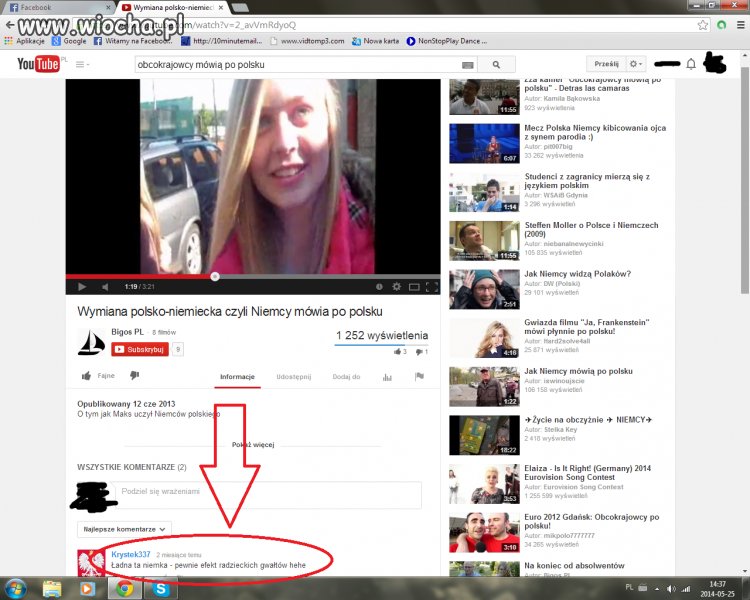
Task: Bookmark this page with the star icon
Action: (x=703, y=25)
